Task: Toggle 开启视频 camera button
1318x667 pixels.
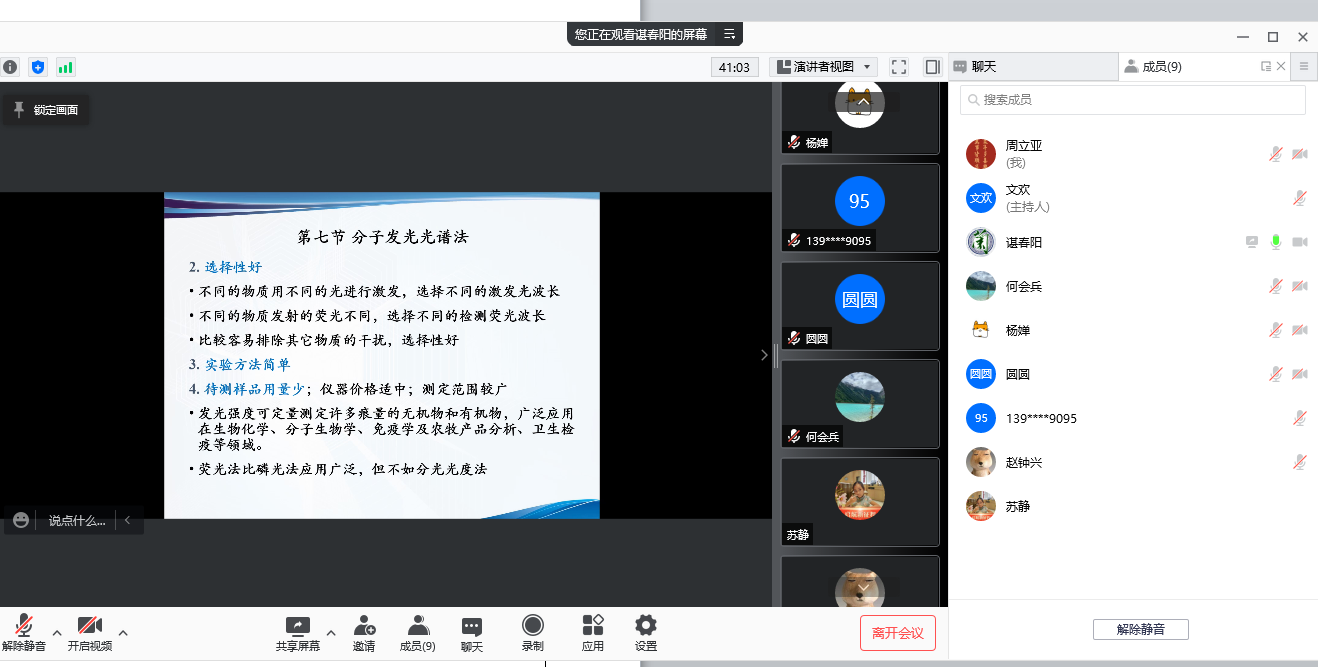Action: pos(90,626)
